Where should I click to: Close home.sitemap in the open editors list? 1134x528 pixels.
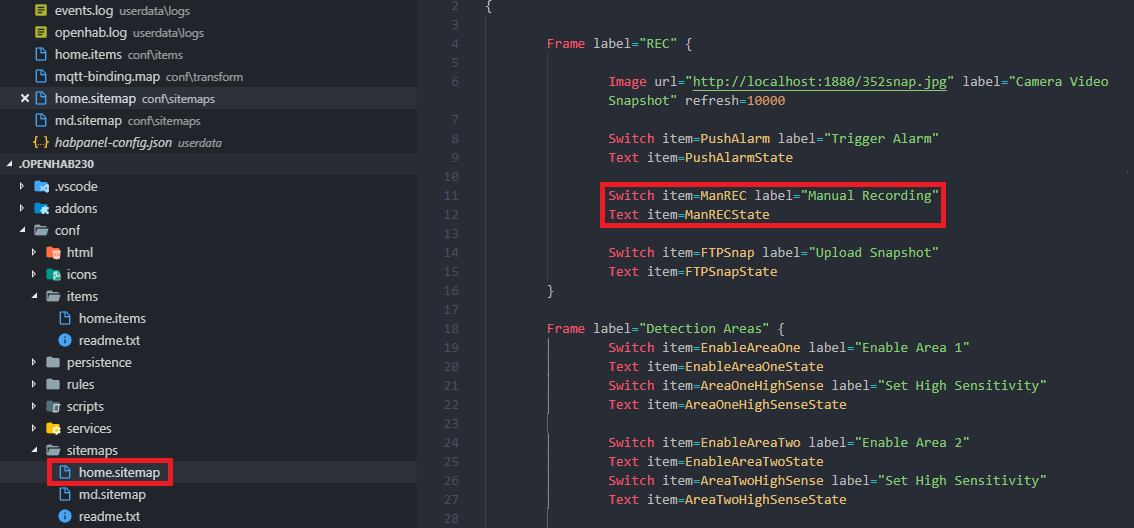[x=24, y=98]
